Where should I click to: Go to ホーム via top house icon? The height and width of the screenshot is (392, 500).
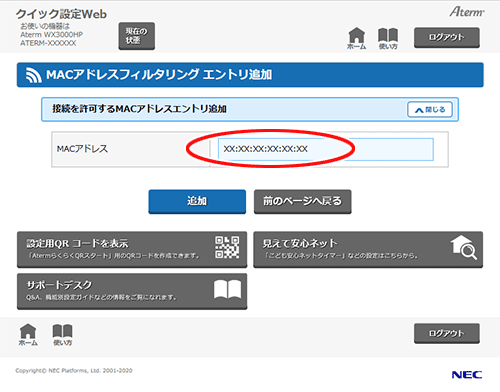click(356, 38)
